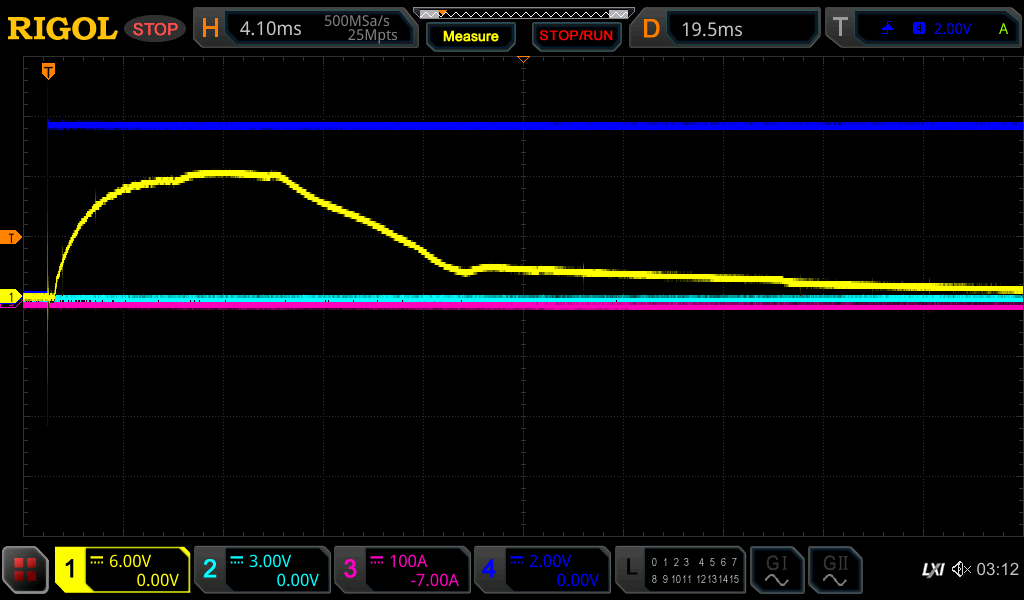Viewport: 1024px width, 600px height.
Task: Open trigger T settings panel
Action: coord(922,29)
